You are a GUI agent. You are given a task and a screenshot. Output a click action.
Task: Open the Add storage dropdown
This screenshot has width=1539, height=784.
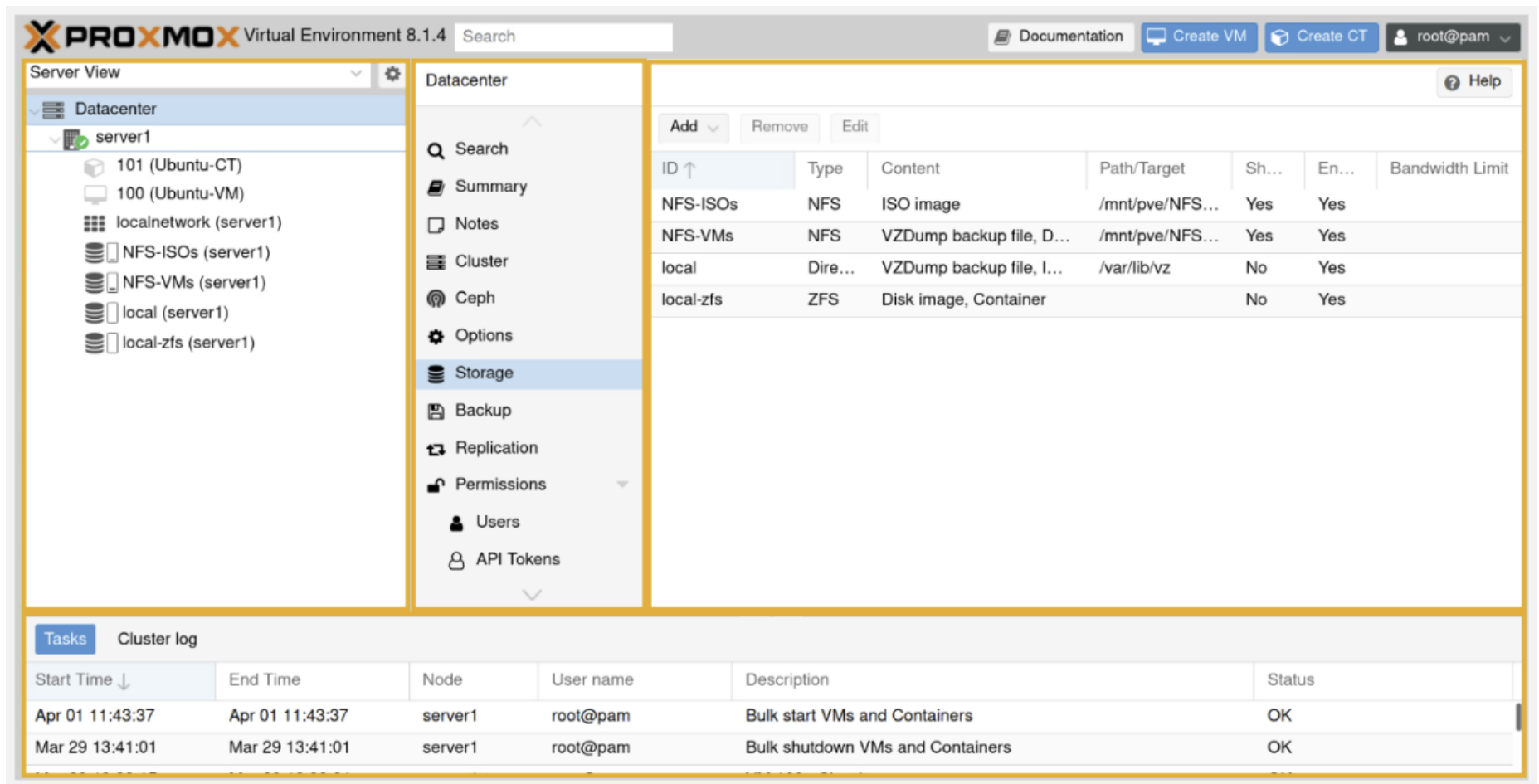(x=694, y=127)
